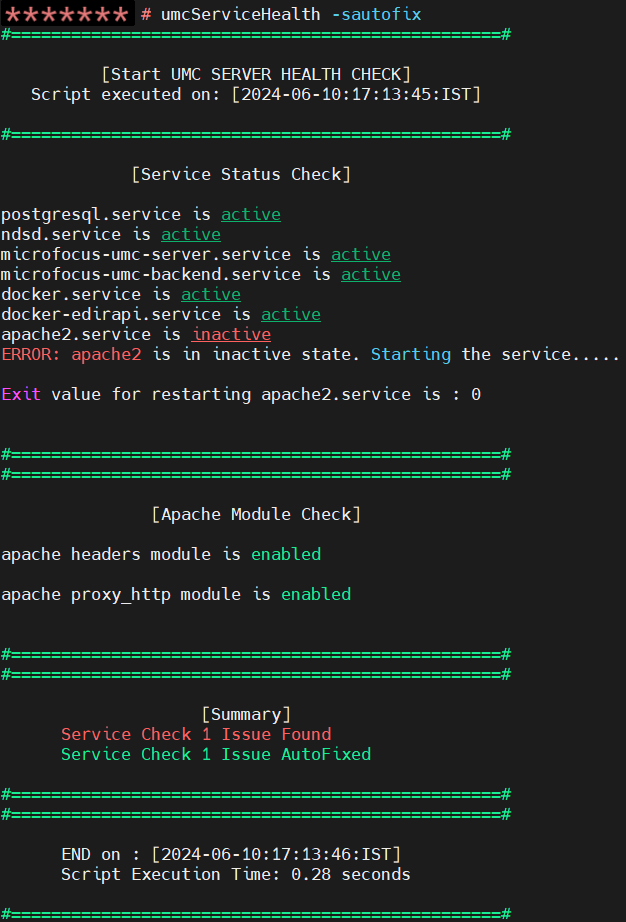The image size is (626, 922).
Task: Click enabled status for apache proxy_http module
Action: coord(316,594)
